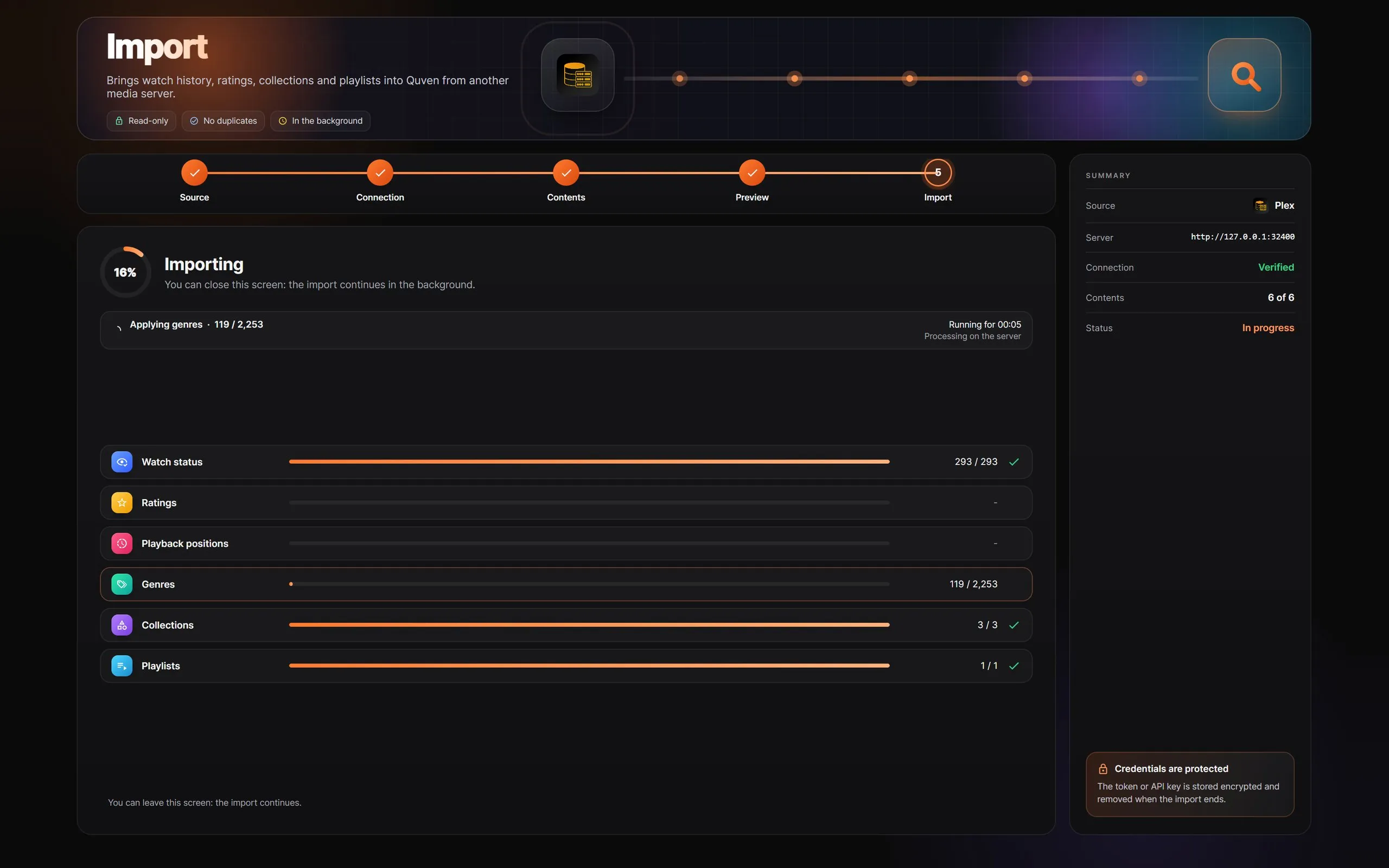Image resolution: width=1389 pixels, height=868 pixels.
Task: Click the Importing heading
Action: [204, 264]
